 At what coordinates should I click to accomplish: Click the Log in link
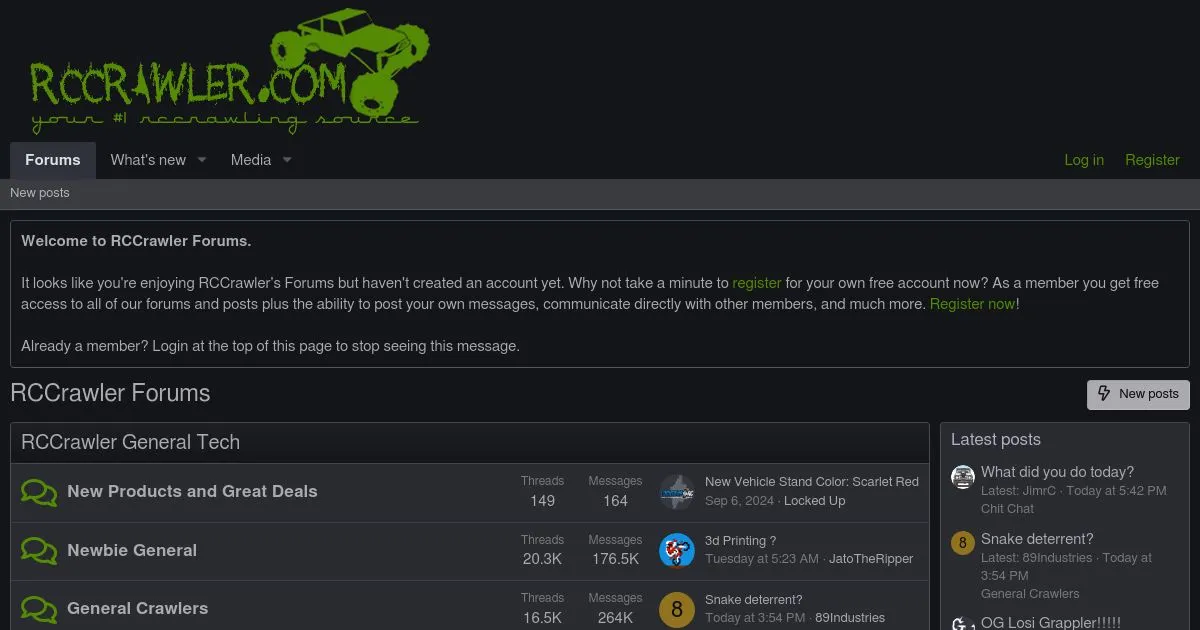1084,160
